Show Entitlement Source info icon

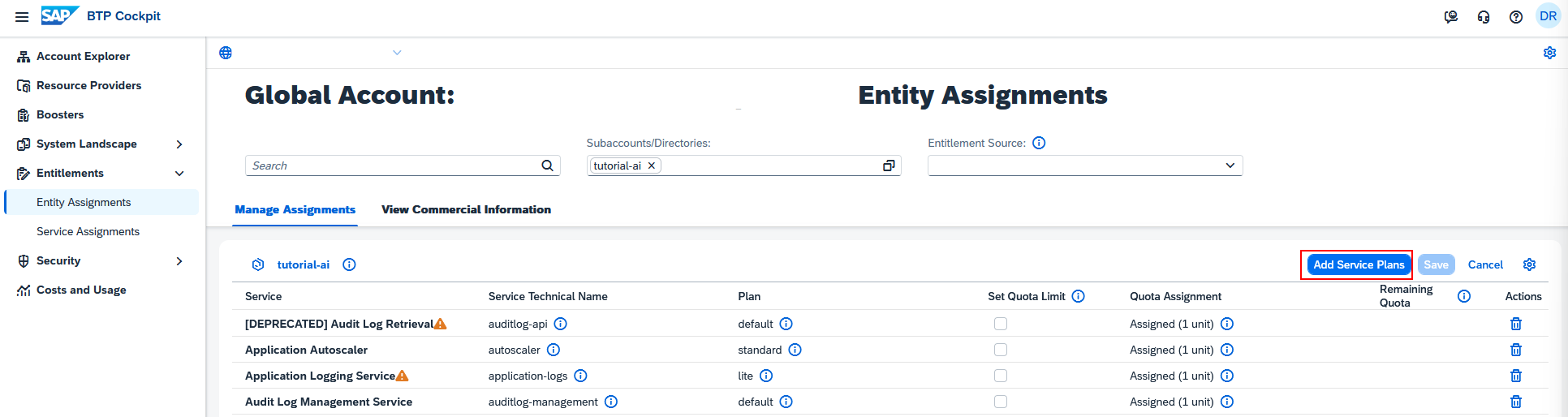(1039, 143)
